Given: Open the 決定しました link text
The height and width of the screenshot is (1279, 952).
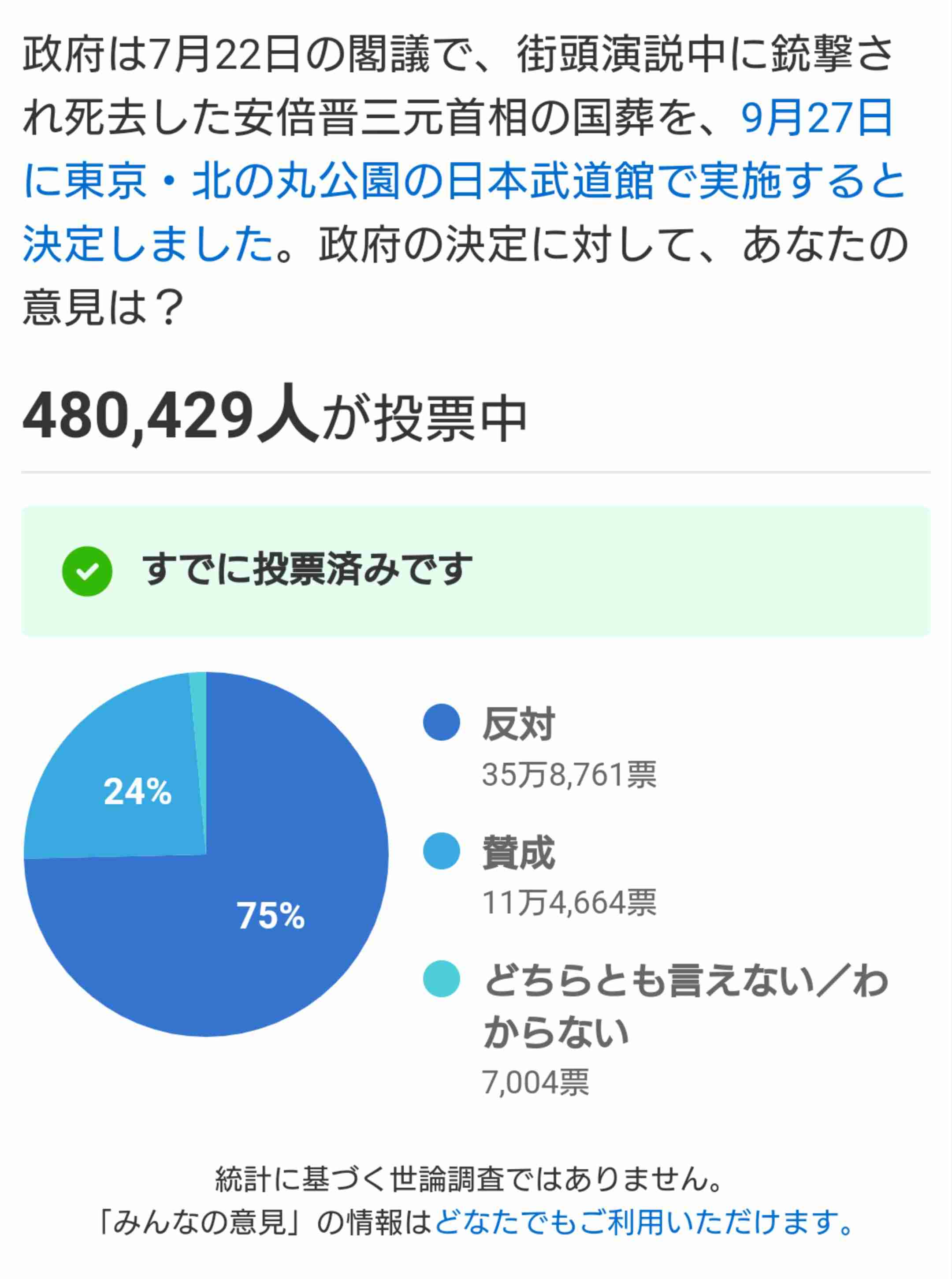Looking at the screenshot, I should click(148, 244).
